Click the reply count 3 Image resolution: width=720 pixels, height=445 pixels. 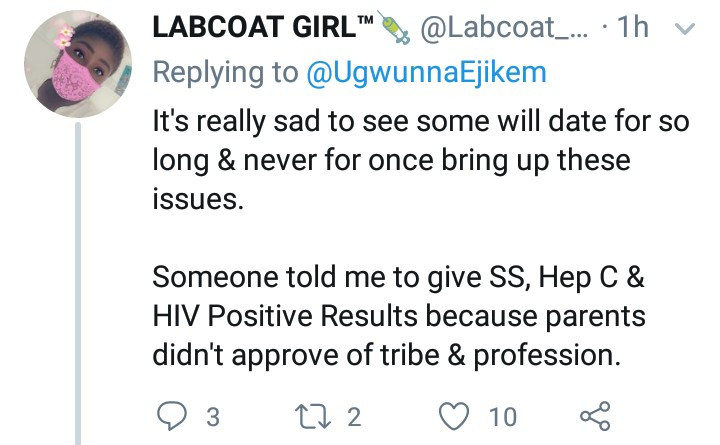click(211, 414)
